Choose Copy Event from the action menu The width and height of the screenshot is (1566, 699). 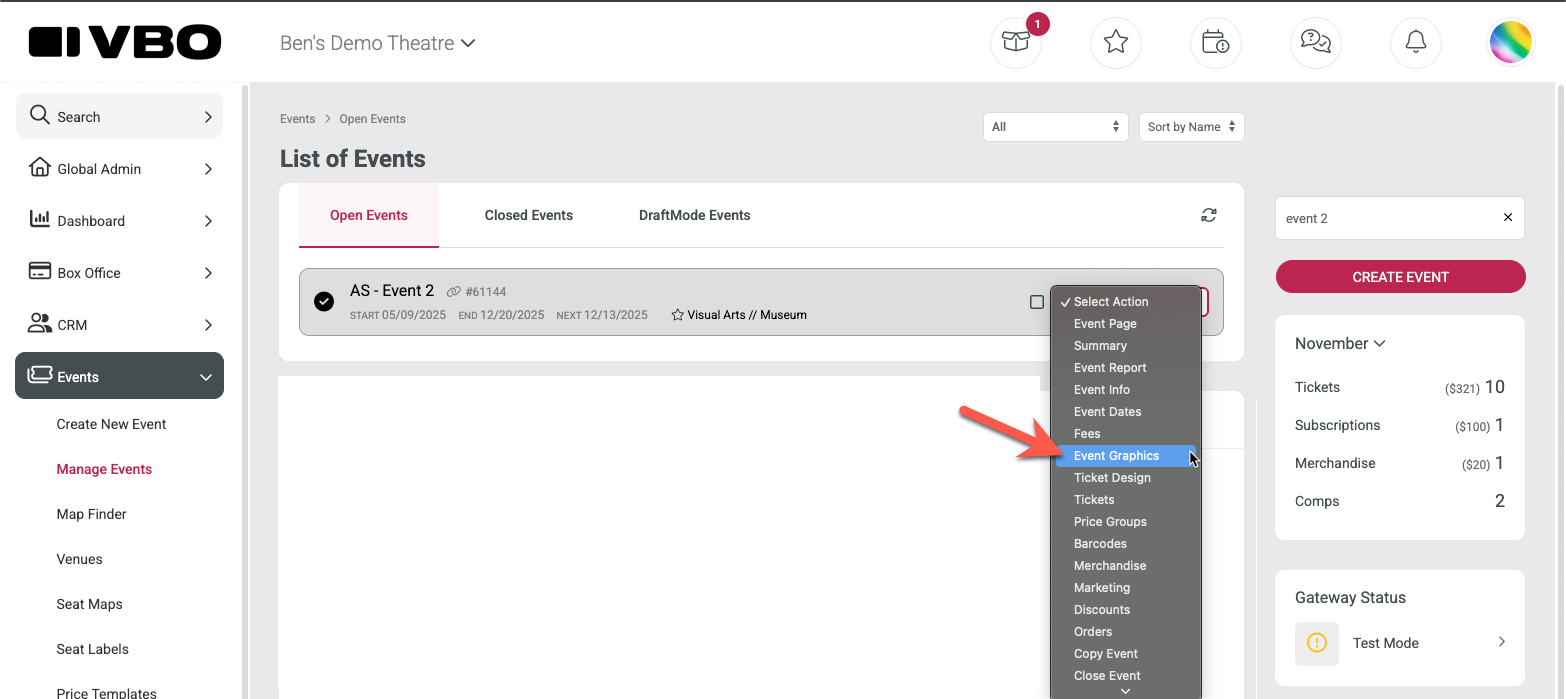[1125, 654]
